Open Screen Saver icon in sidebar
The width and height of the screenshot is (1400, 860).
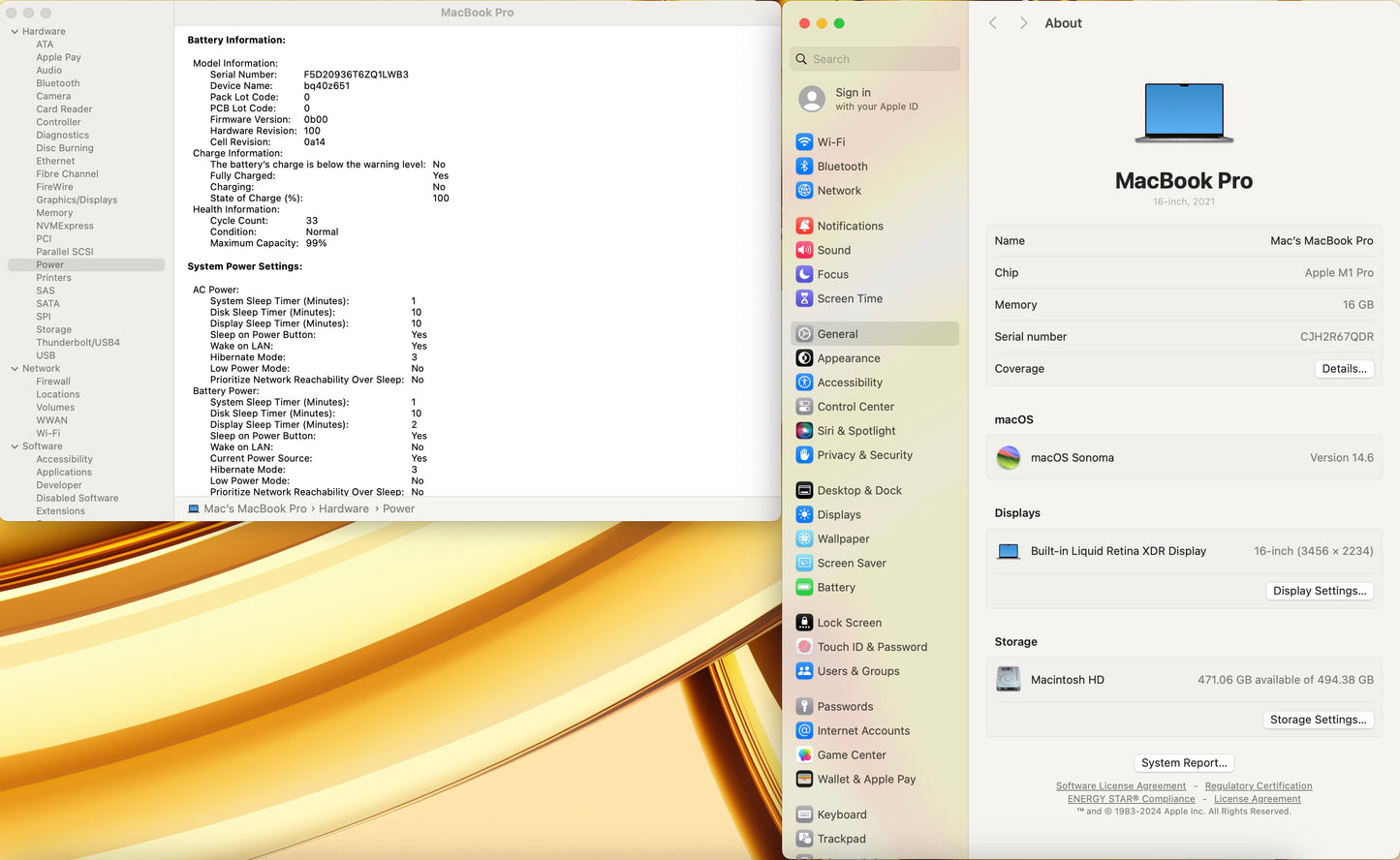tap(804, 563)
